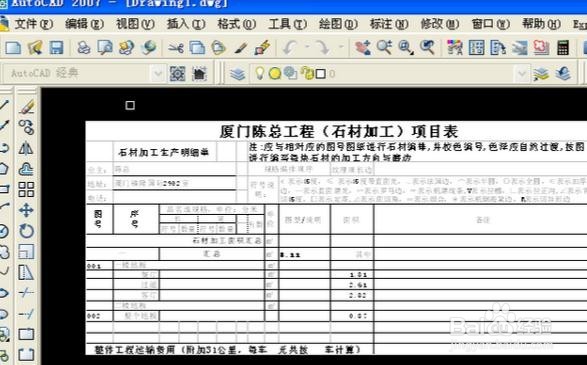Click the Undo arrow
Image resolution: width=587 pixels, height=365 pixels.
coord(290,48)
